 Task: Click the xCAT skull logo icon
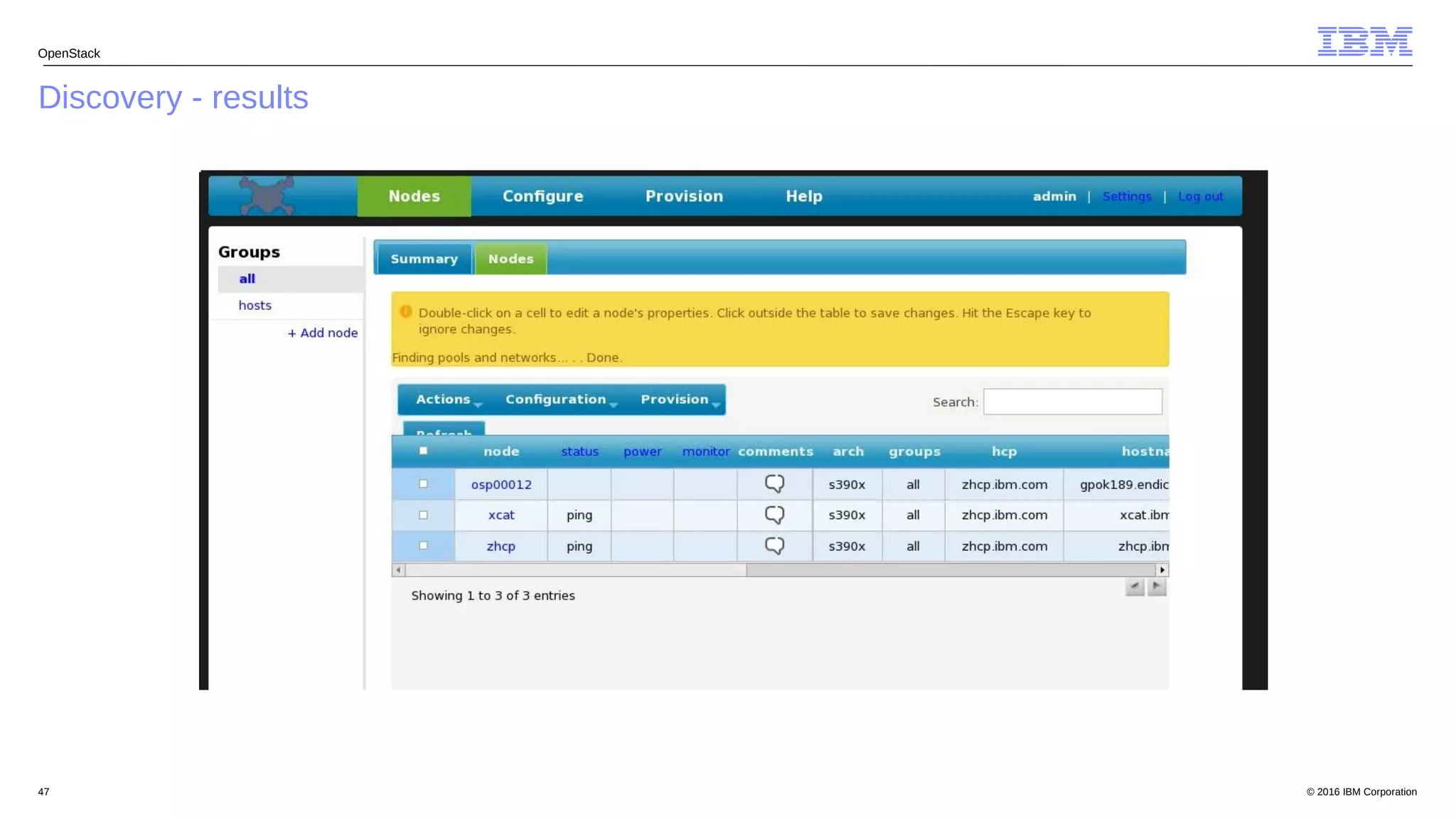[267, 196]
